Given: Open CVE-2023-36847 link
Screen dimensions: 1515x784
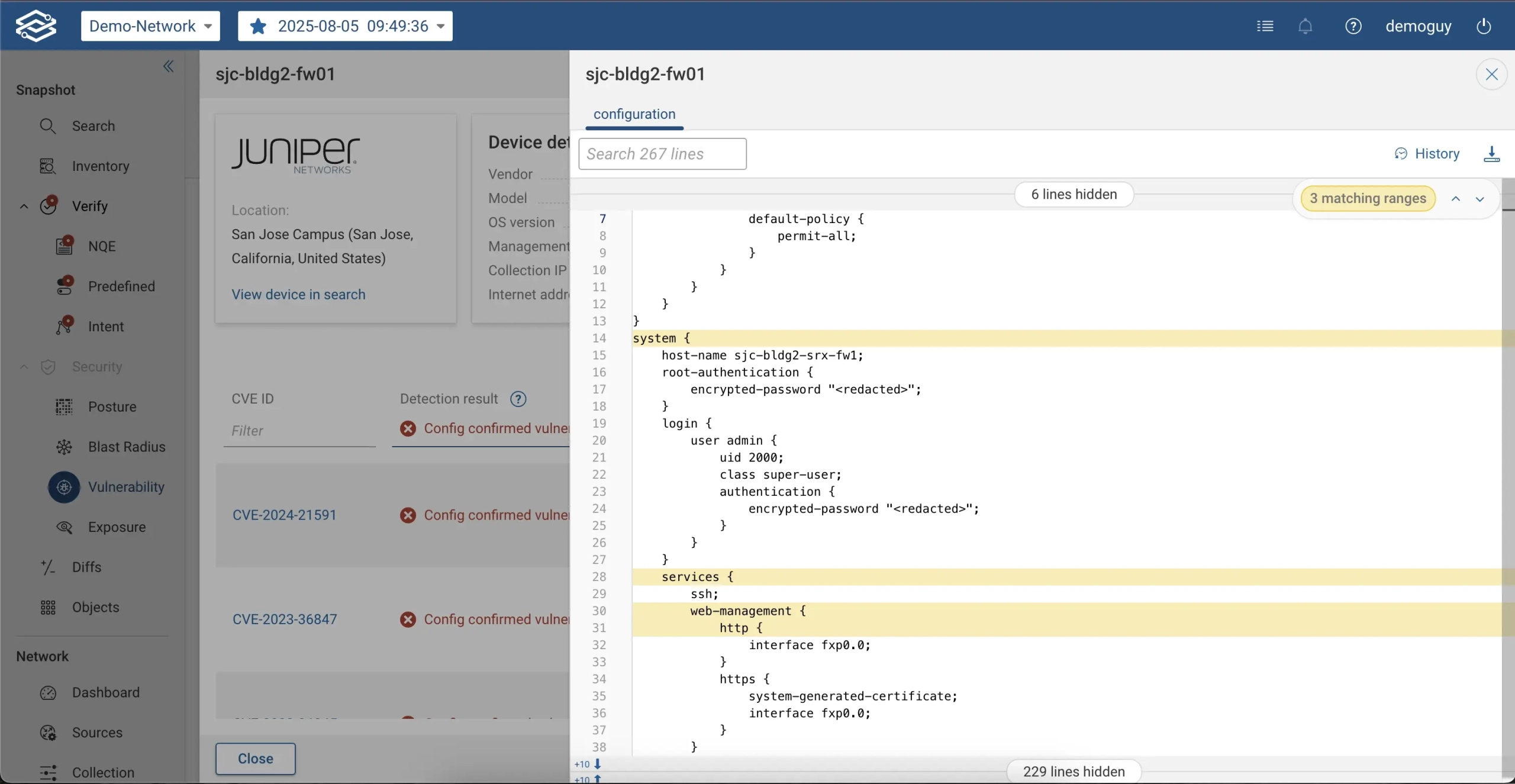Looking at the screenshot, I should click(285, 620).
